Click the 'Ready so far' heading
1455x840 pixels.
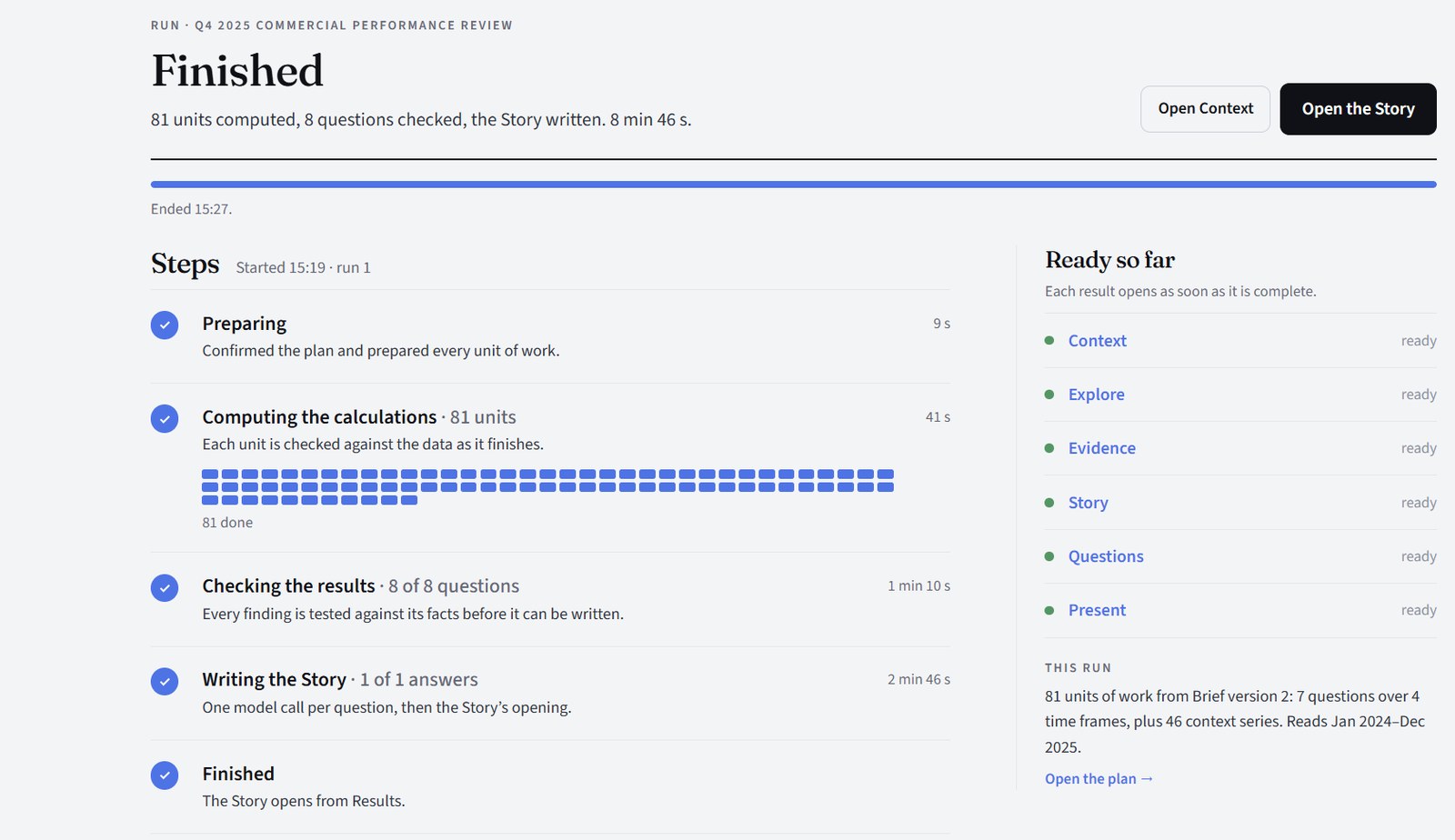click(x=1109, y=260)
